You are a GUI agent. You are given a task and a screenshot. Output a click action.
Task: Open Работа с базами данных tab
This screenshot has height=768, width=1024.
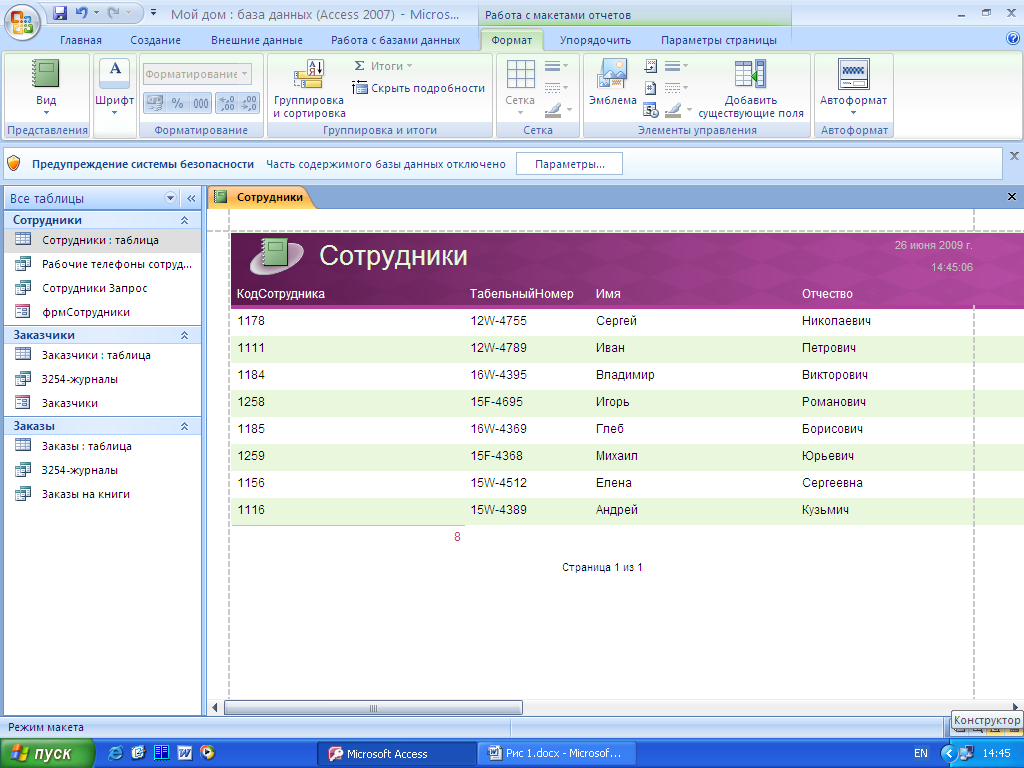(396, 40)
